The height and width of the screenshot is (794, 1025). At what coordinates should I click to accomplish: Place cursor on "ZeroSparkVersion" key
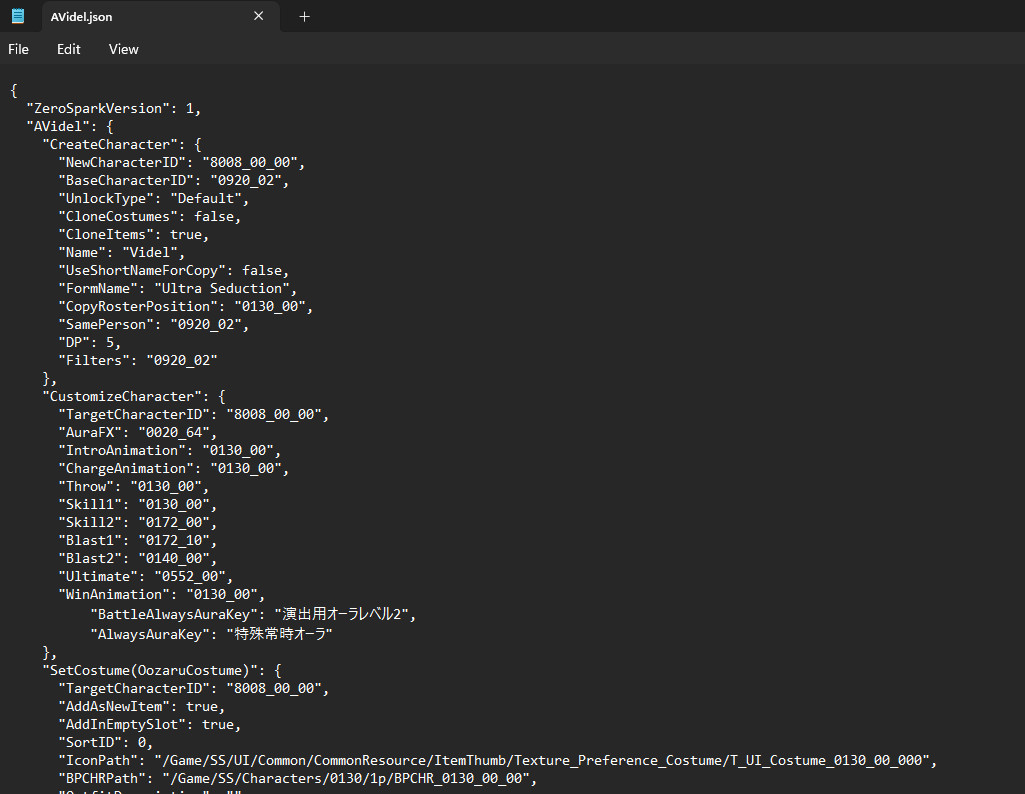click(98, 108)
